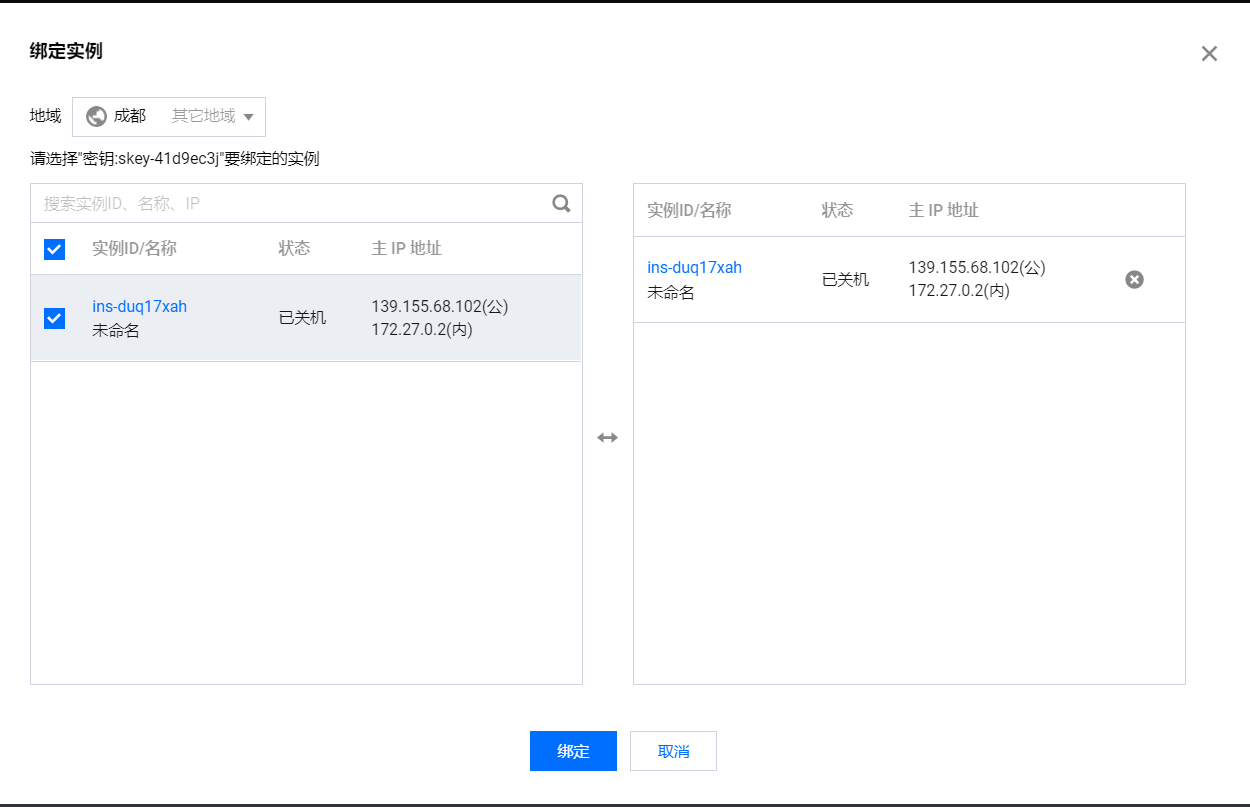Select the 成都 region option
Screen dimensions: 1250x807
tap(130, 116)
